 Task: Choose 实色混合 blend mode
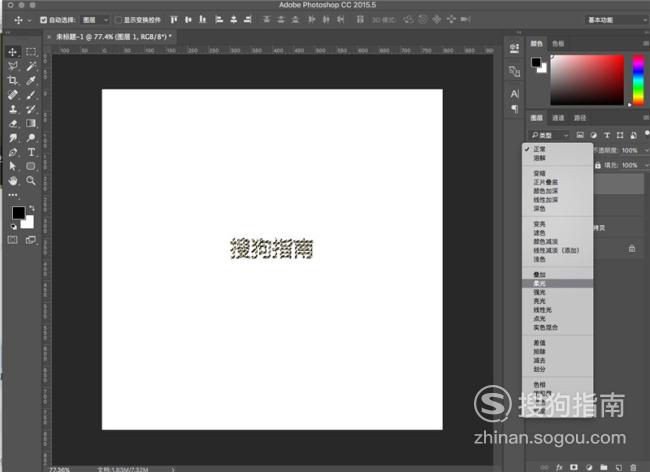558,327
